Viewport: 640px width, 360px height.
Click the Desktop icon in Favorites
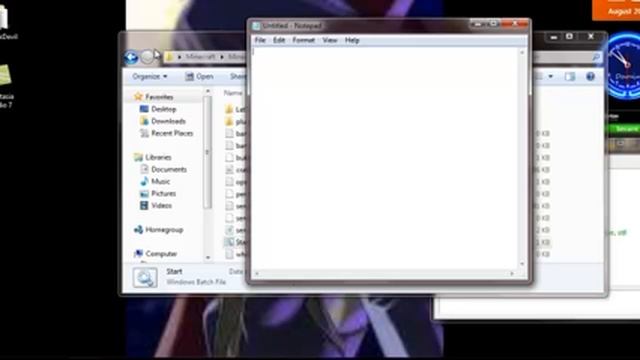144,109
